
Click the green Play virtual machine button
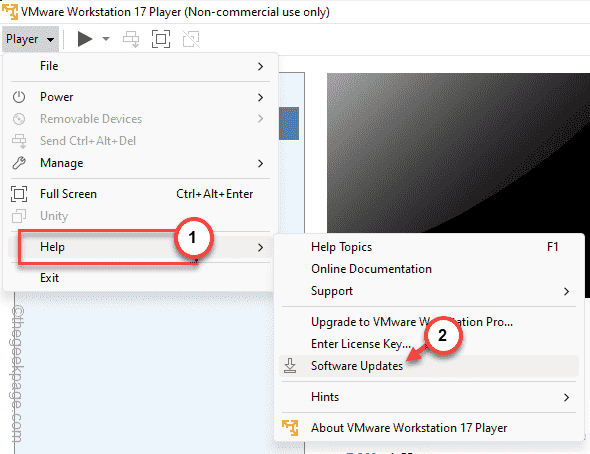coord(85,39)
